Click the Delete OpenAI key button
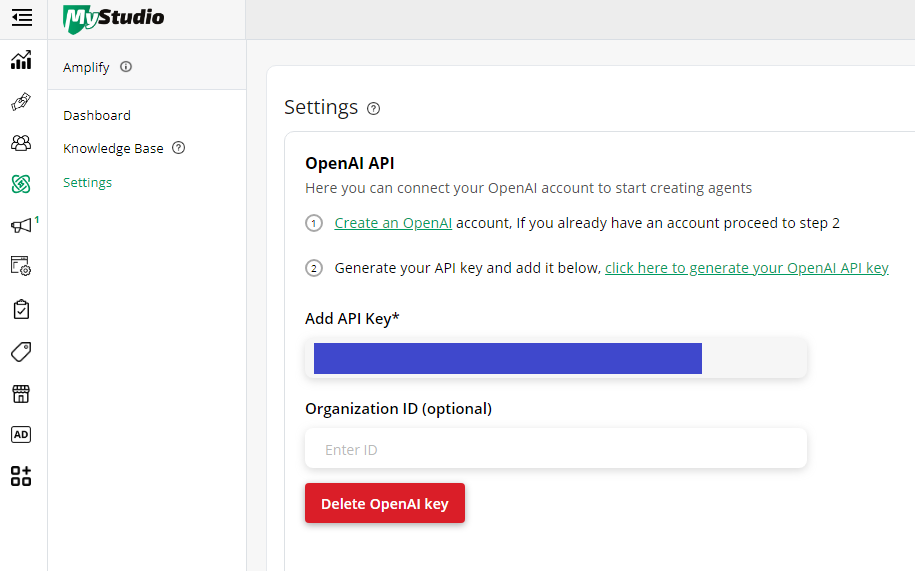Viewport: 915px width, 571px height. click(385, 503)
